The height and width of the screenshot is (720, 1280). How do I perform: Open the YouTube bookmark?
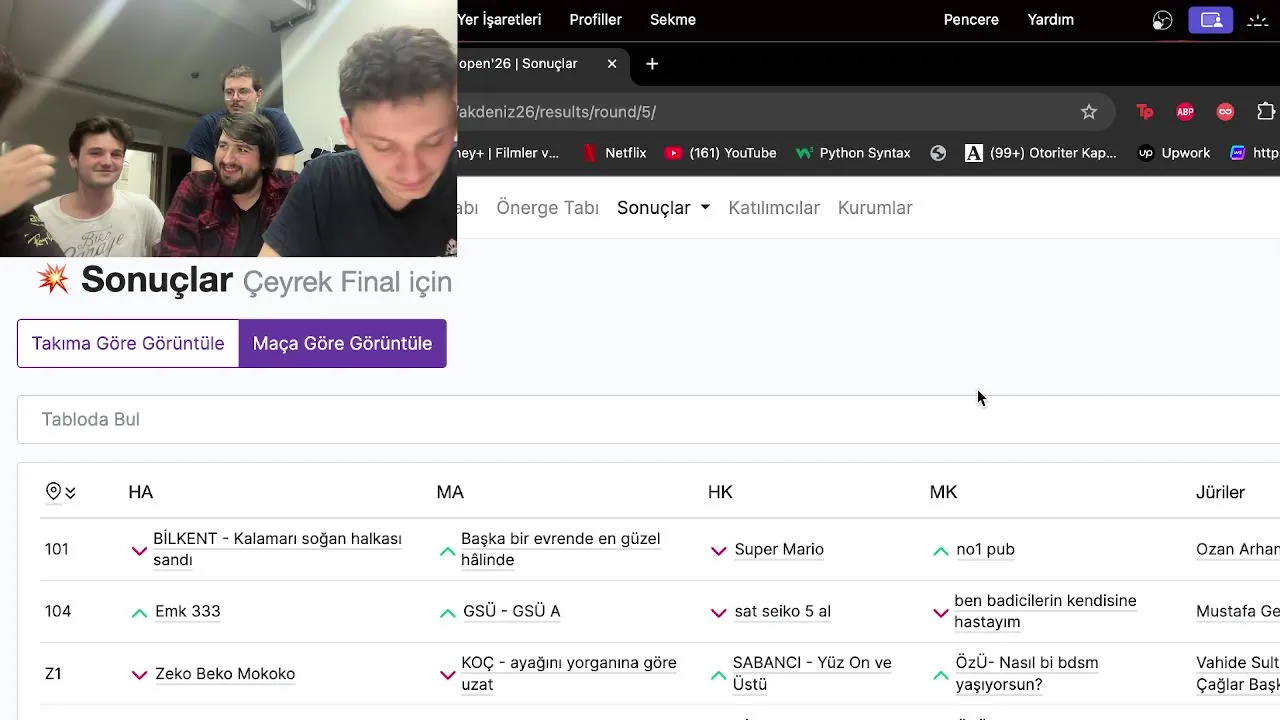coord(721,153)
